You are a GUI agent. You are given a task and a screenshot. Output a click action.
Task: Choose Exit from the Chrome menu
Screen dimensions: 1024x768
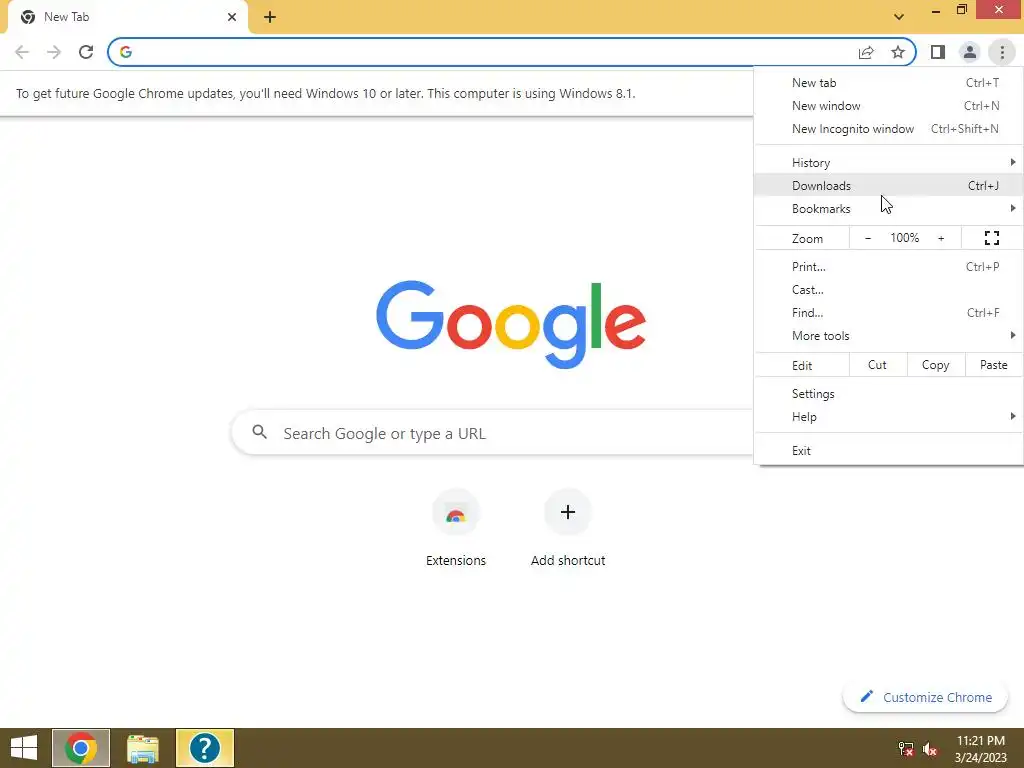click(888, 451)
